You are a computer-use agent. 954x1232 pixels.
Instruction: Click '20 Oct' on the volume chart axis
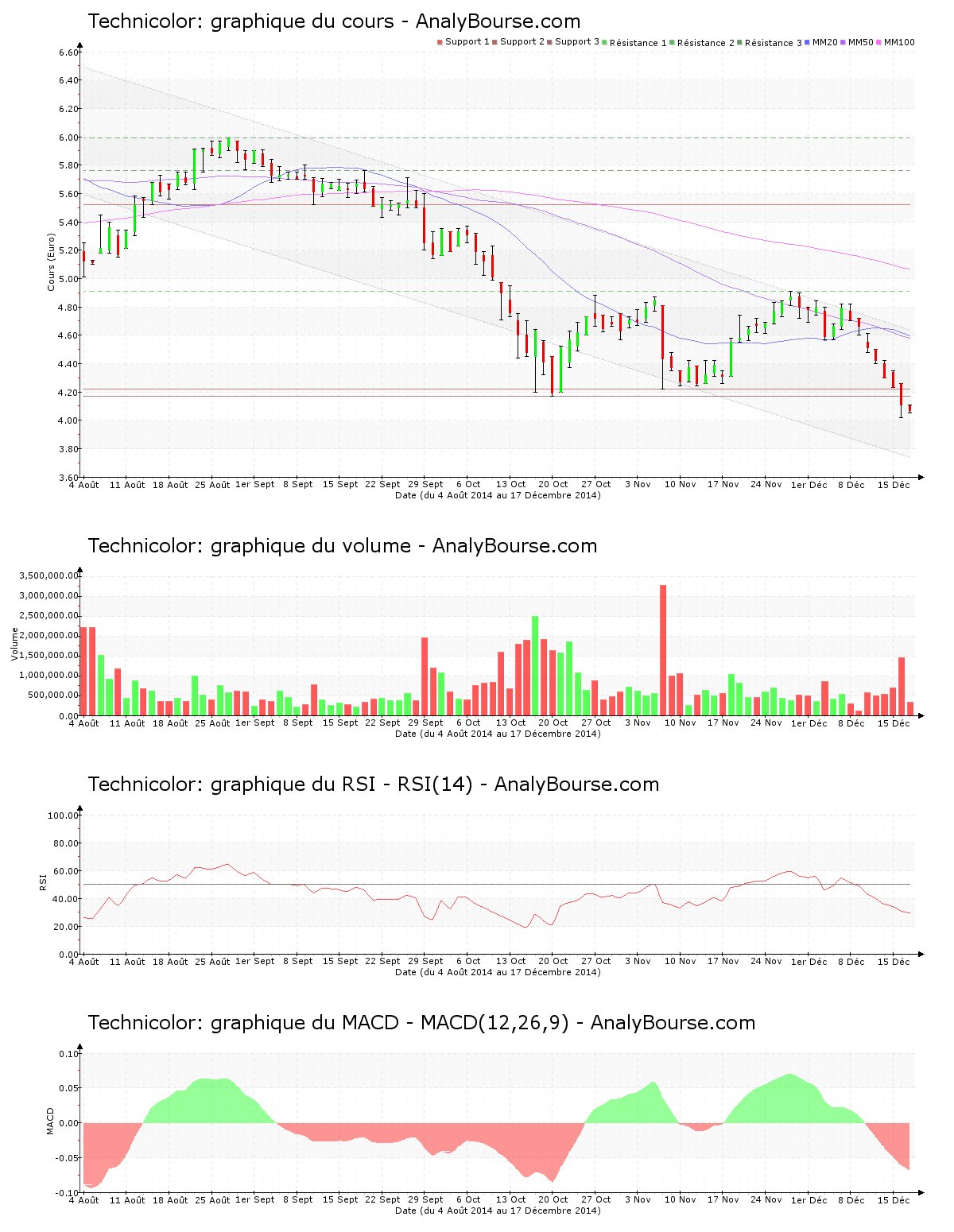point(553,723)
